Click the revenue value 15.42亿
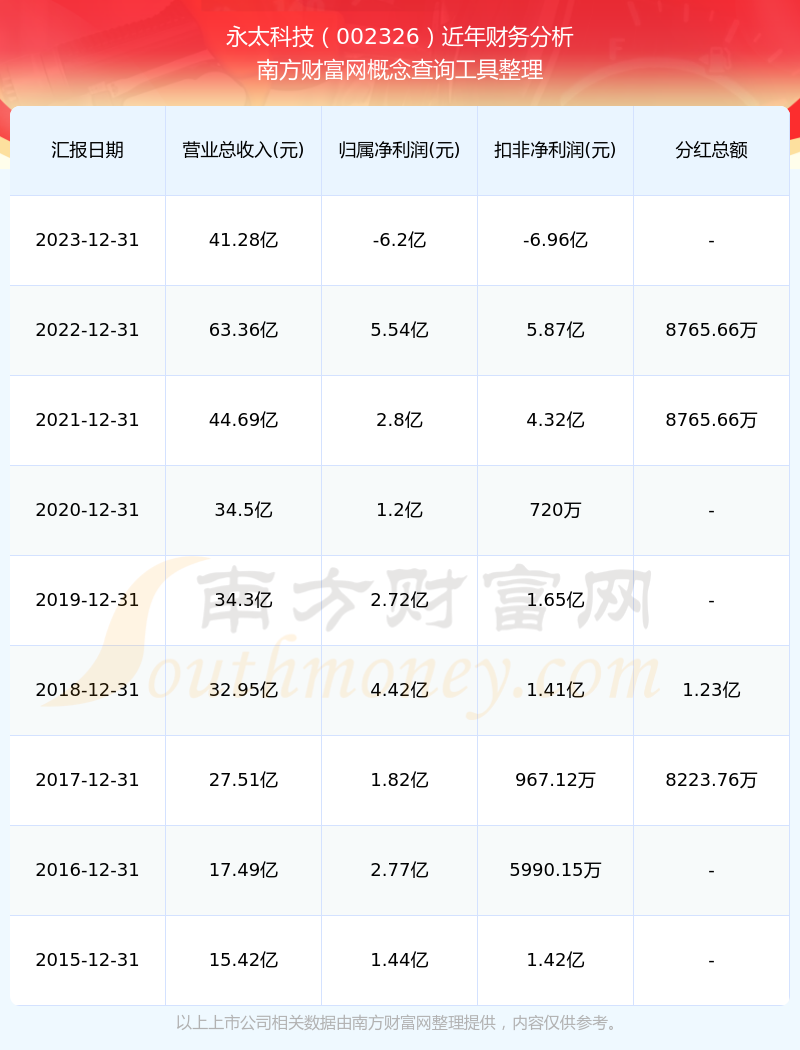Image resolution: width=800 pixels, height=1050 pixels. [x=244, y=960]
